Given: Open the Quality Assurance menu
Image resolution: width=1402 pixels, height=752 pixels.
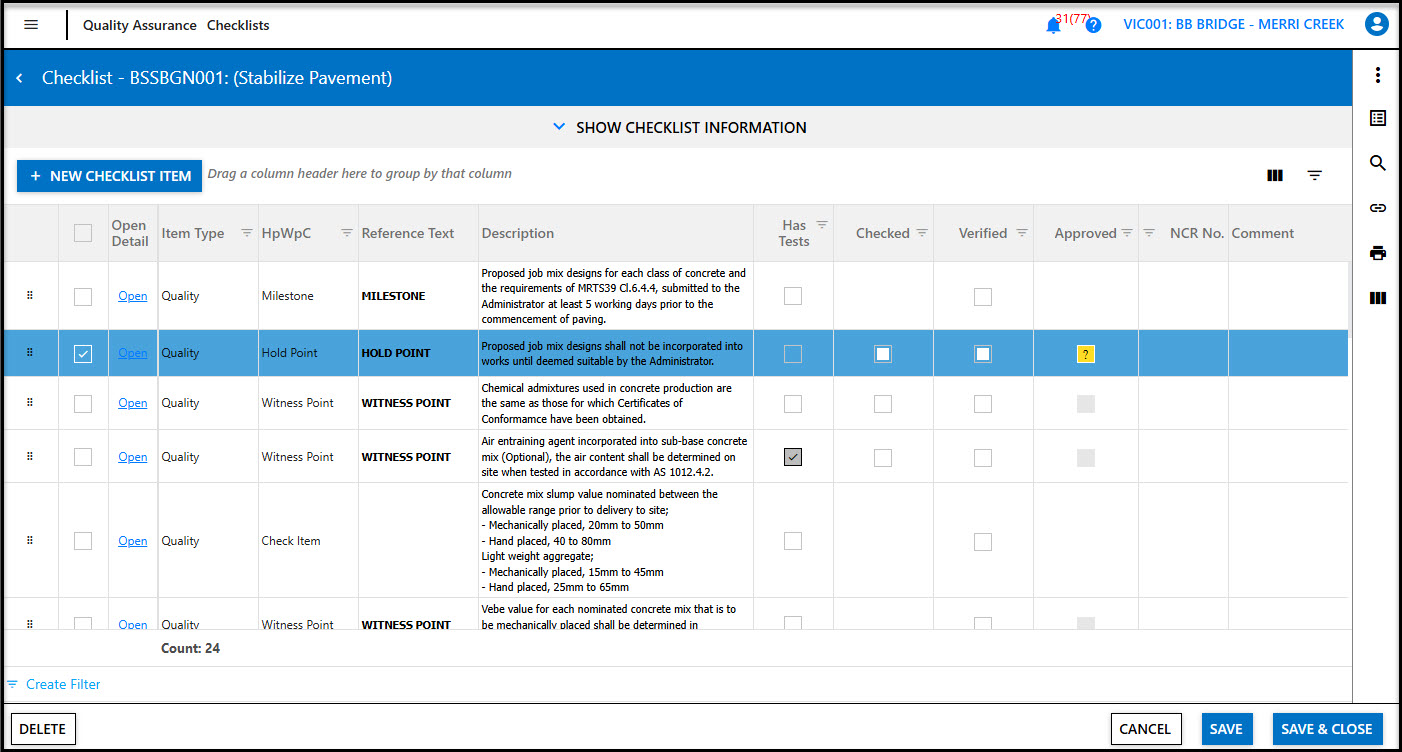Looking at the screenshot, I should 139,25.
